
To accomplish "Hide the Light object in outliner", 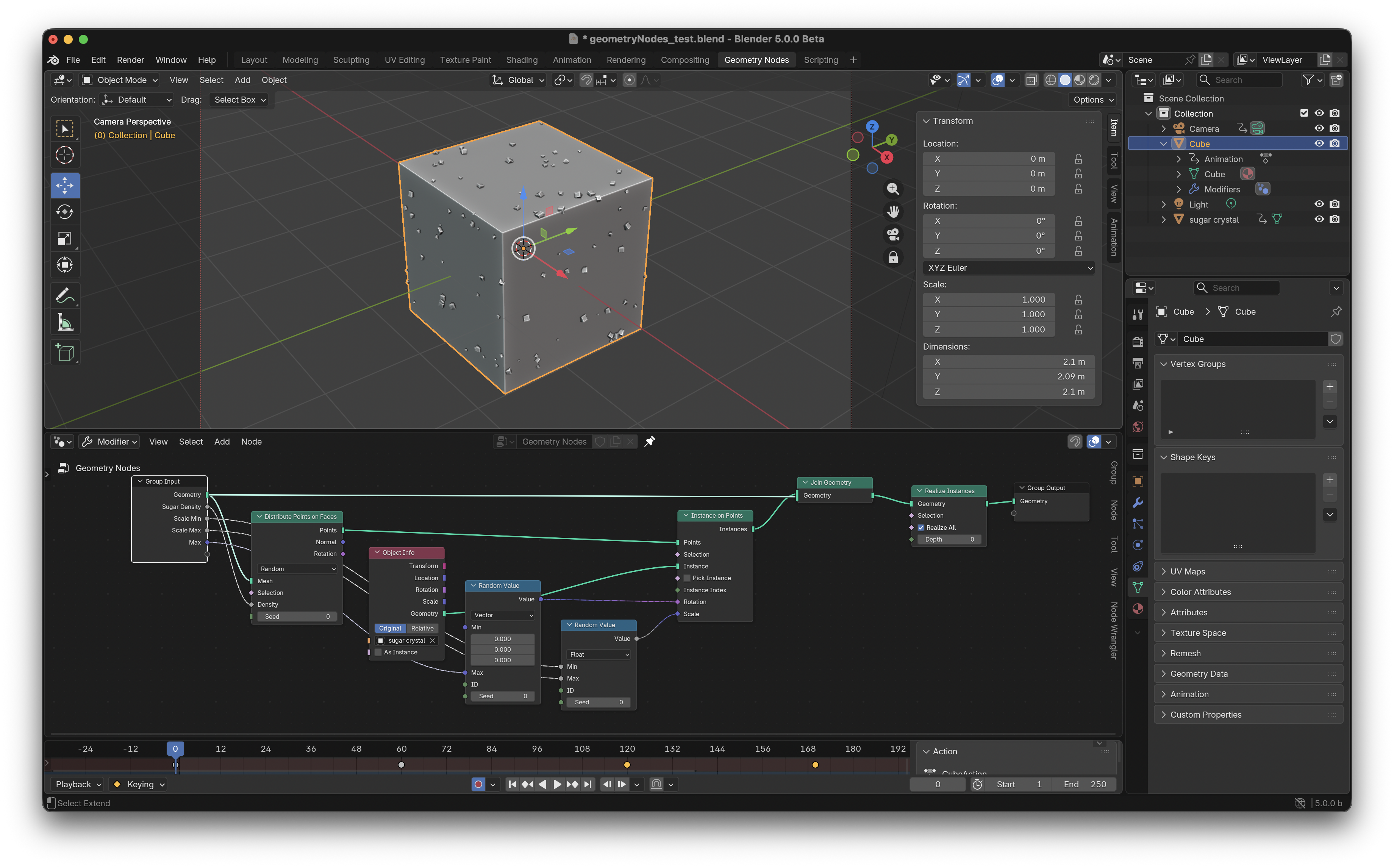I will coord(1319,205).
